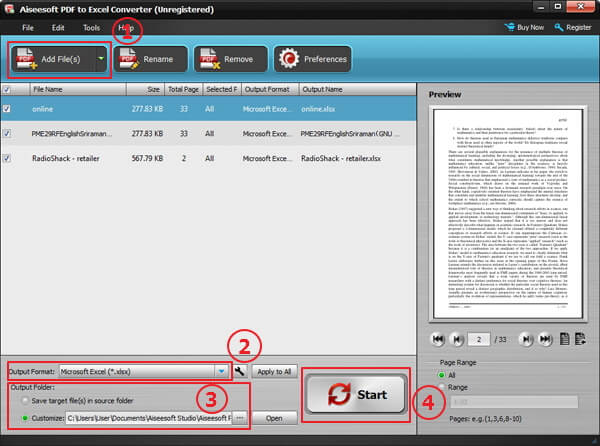Jump to first preview page

tap(437, 340)
